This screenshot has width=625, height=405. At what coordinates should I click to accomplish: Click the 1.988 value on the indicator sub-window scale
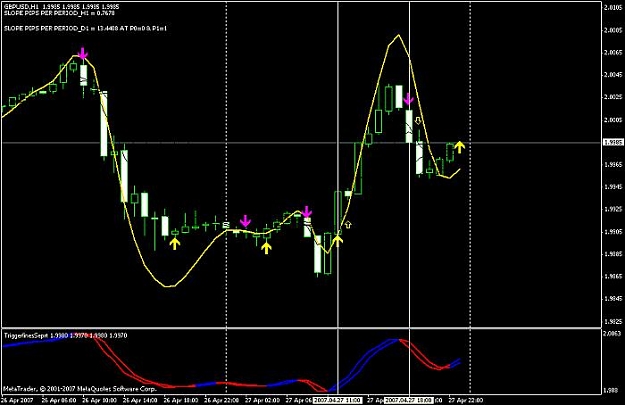coord(611,391)
